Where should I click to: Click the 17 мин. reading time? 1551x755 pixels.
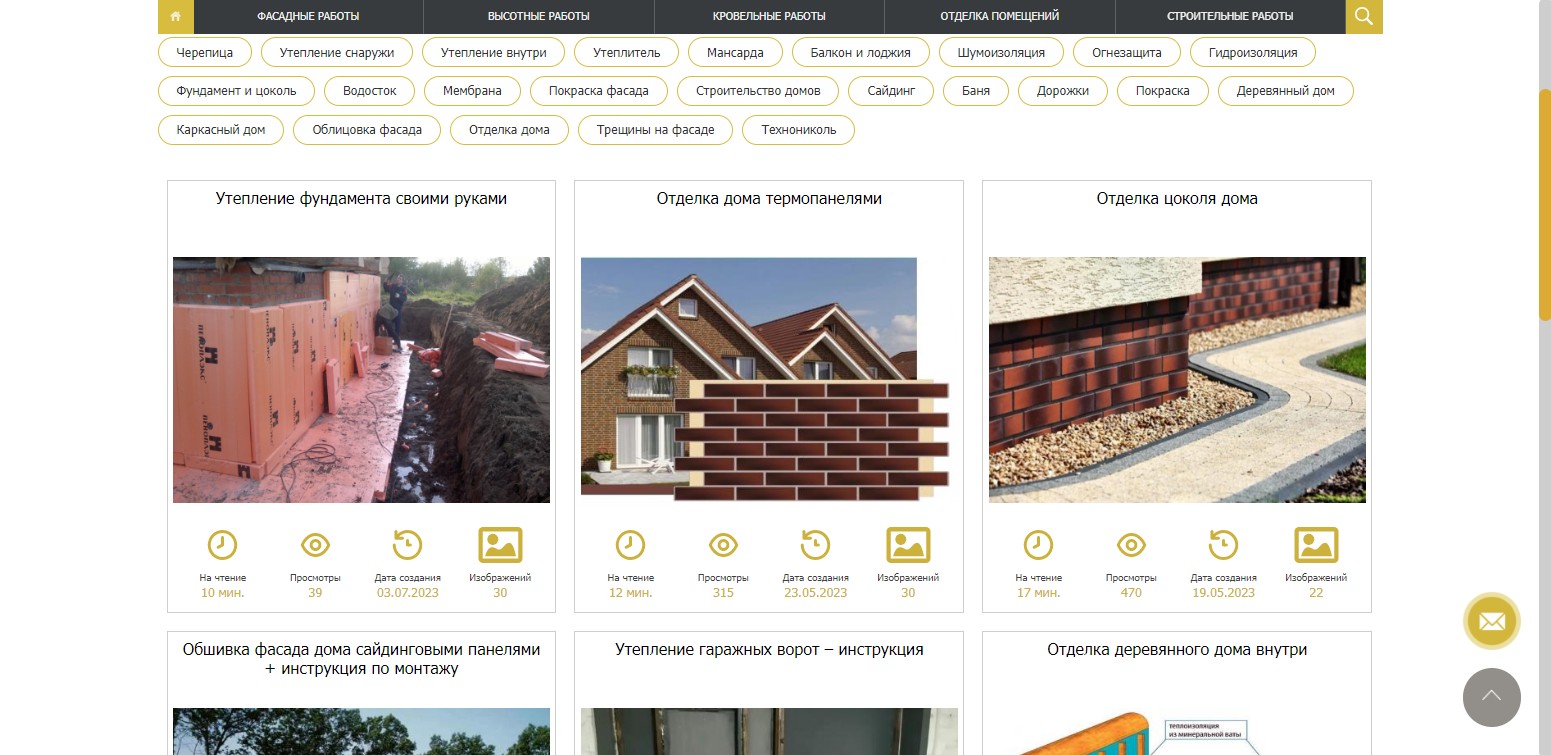pyautogui.click(x=1038, y=593)
